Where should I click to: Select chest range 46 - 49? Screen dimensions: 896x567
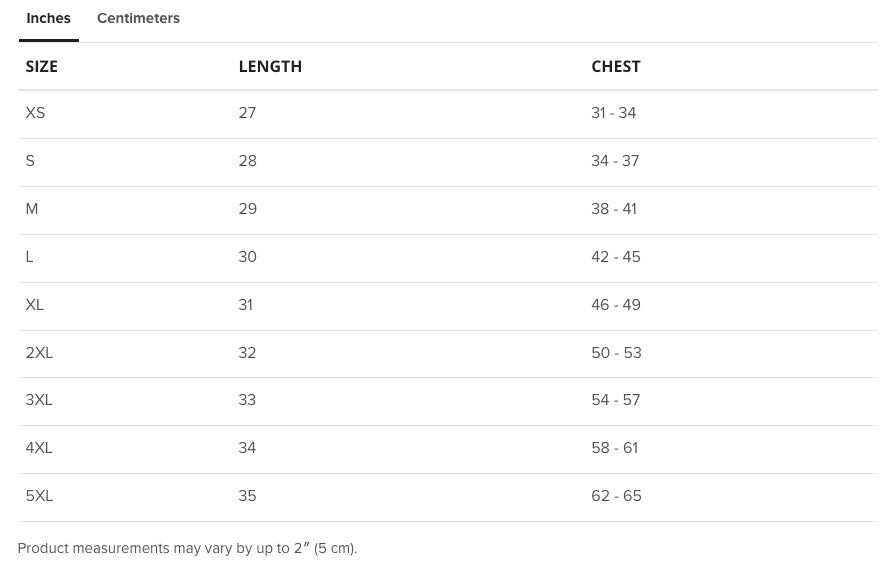coord(616,305)
